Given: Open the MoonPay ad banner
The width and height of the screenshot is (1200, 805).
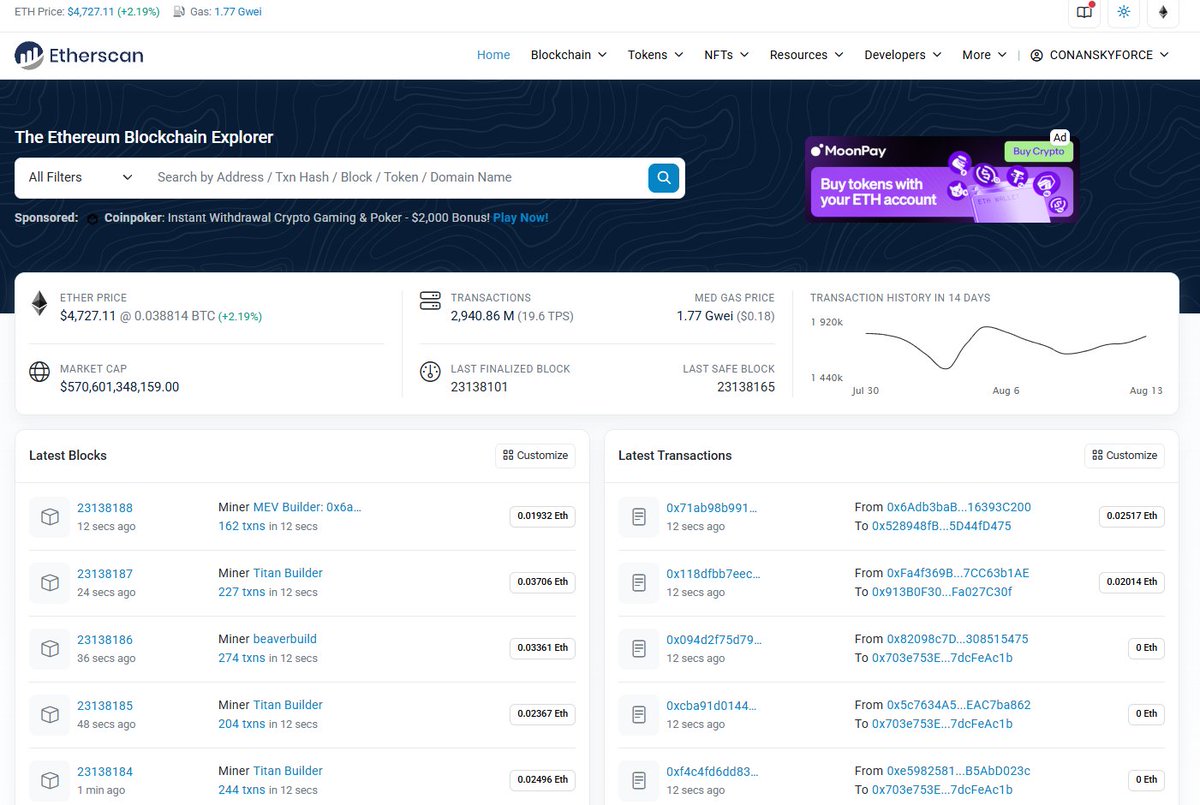Looking at the screenshot, I should (x=941, y=179).
